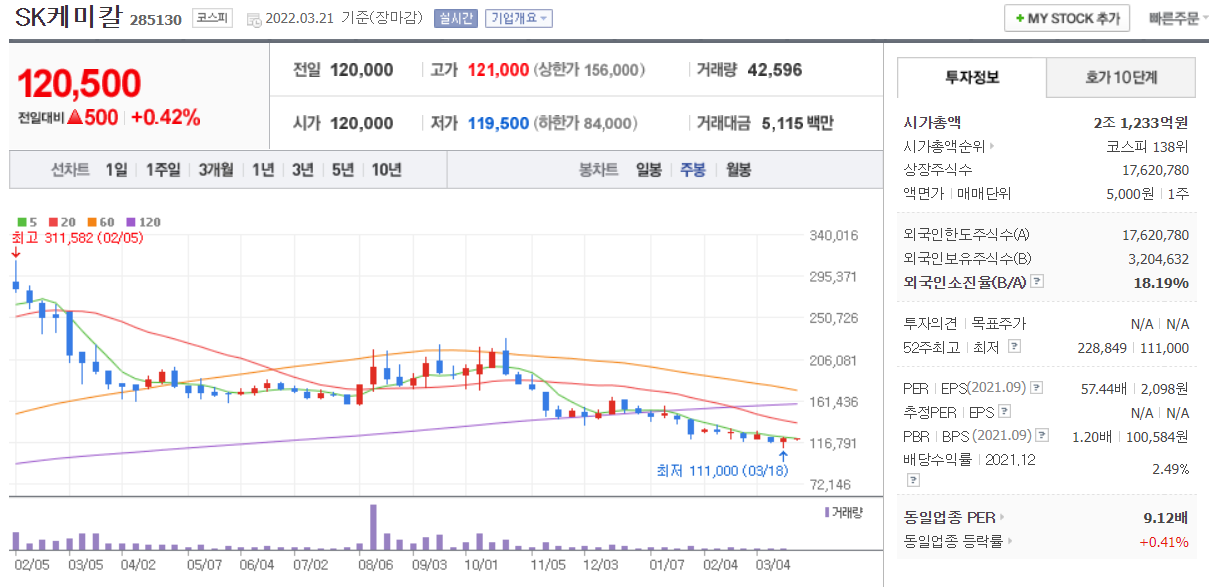Add stock via MY STOCK 추가 button
The height and width of the screenshot is (587, 1221).
tap(1067, 18)
